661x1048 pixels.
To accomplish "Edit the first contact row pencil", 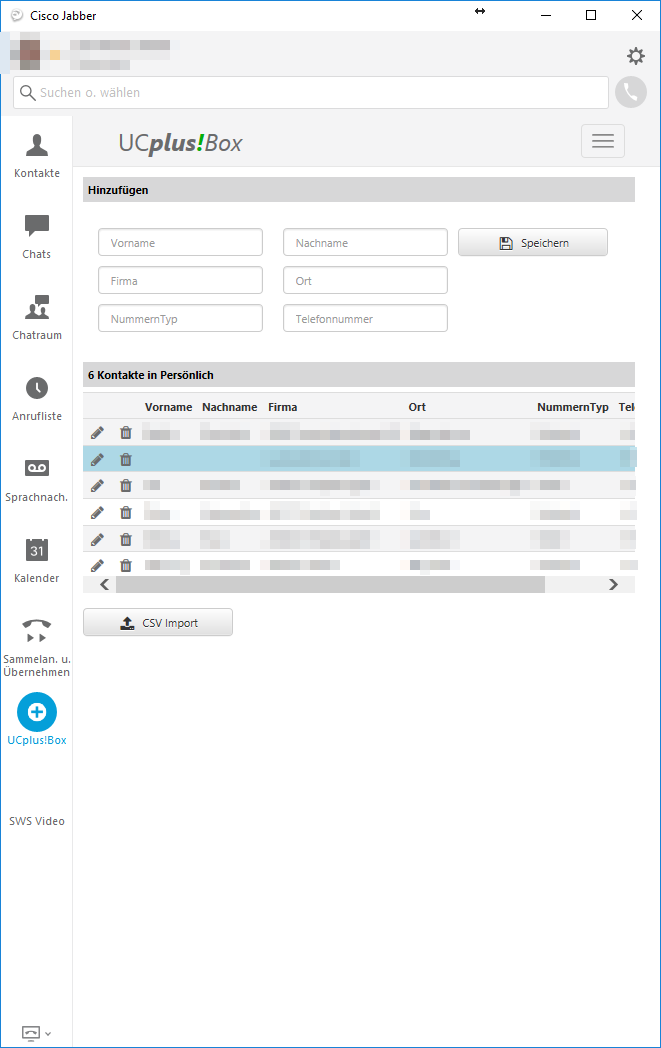I will [x=98, y=432].
